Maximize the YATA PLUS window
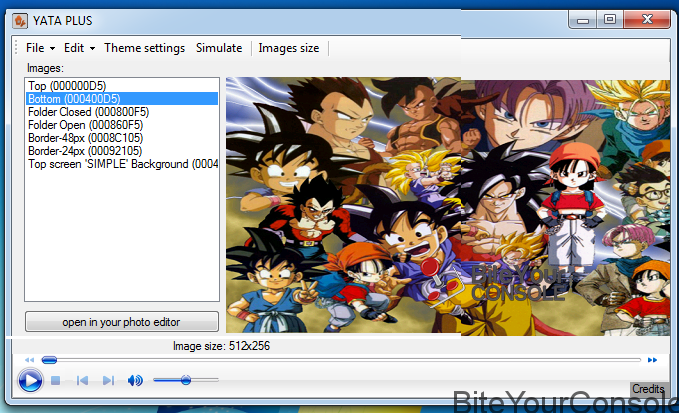 click(x=610, y=20)
